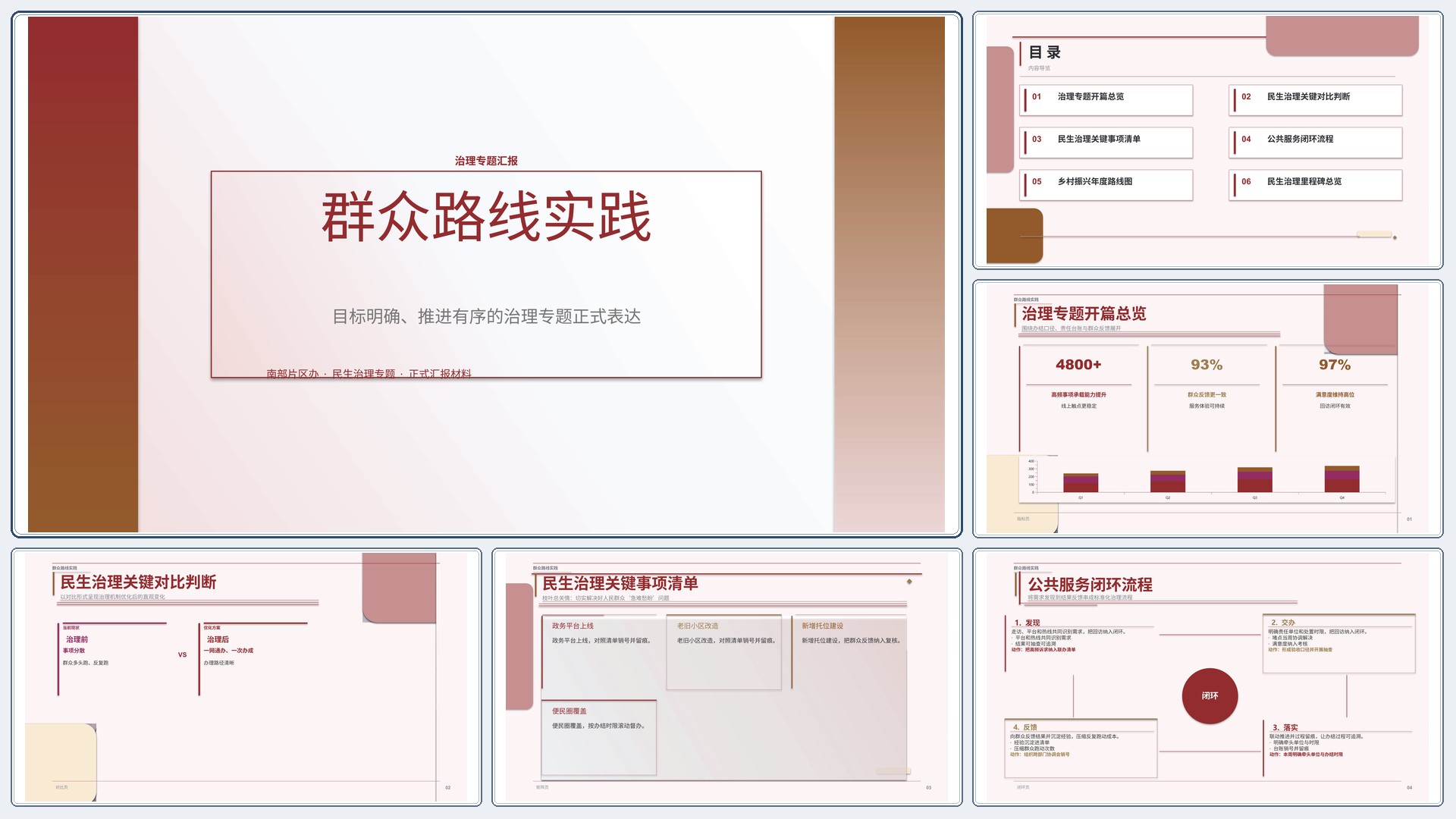This screenshot has height=819, width=1456.
Task: Click contents entry 03 民生治理关键事项清单
Action: 1106,143
